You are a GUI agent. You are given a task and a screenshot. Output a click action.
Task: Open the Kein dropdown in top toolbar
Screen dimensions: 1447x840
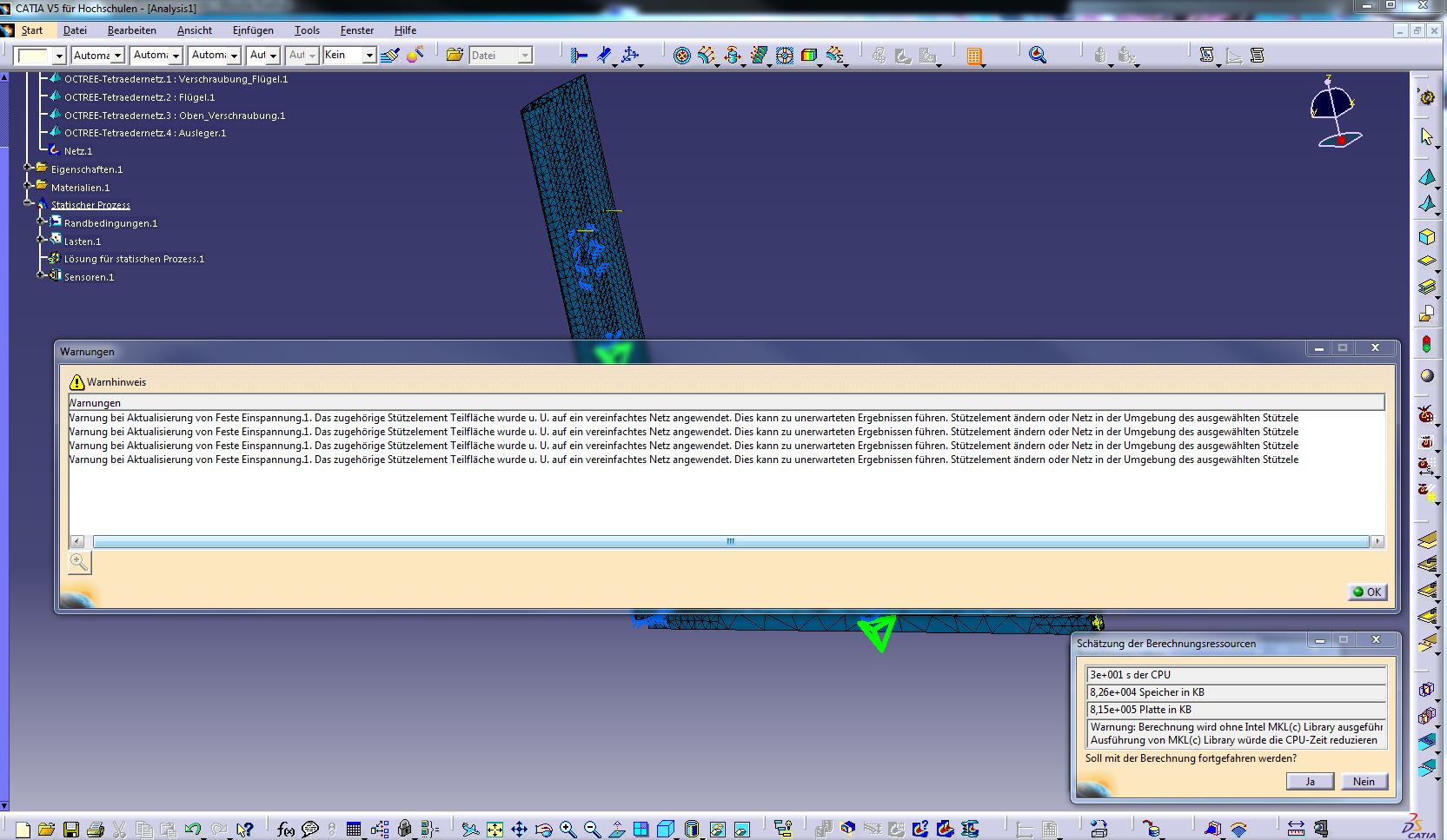tap(369, 56)
